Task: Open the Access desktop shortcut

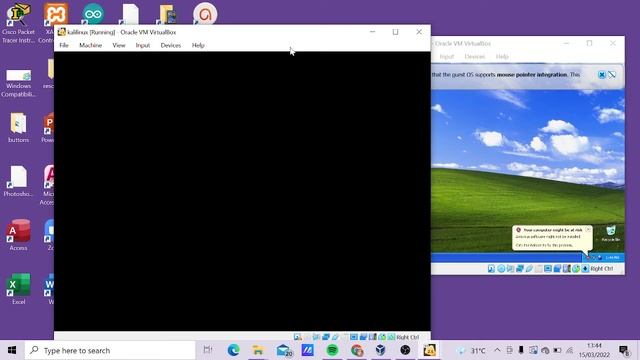Action: coord(18,235)
